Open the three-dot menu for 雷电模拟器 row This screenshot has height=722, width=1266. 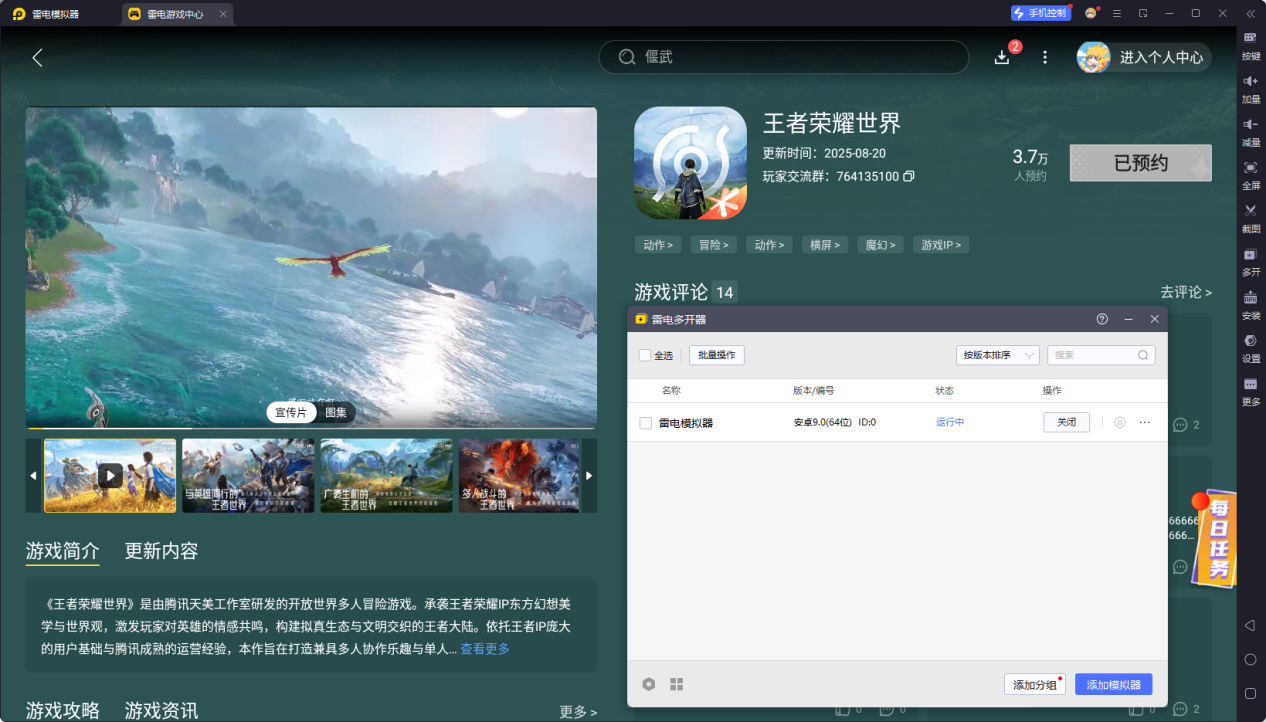tap(1145, 423)
